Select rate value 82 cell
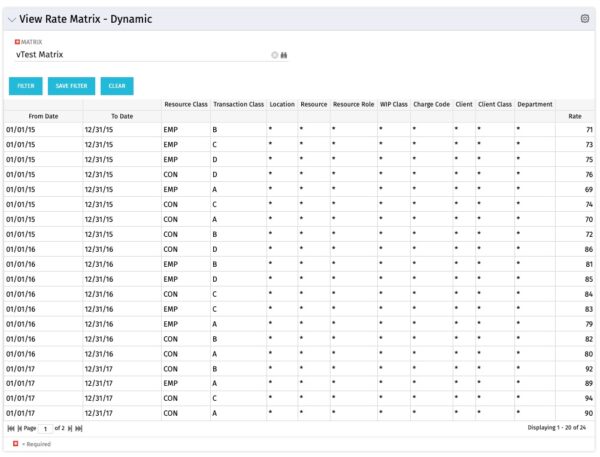Screen dimensions: 600x457 [575, 339]
